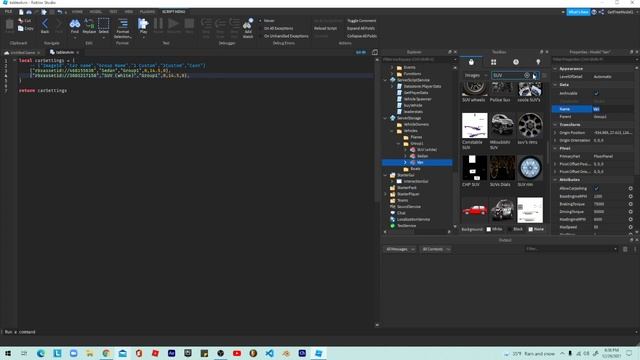This screenshot has width=640, height=360.
Task: Collapse the ServerStorage tree node
Action: click(385, 118)
